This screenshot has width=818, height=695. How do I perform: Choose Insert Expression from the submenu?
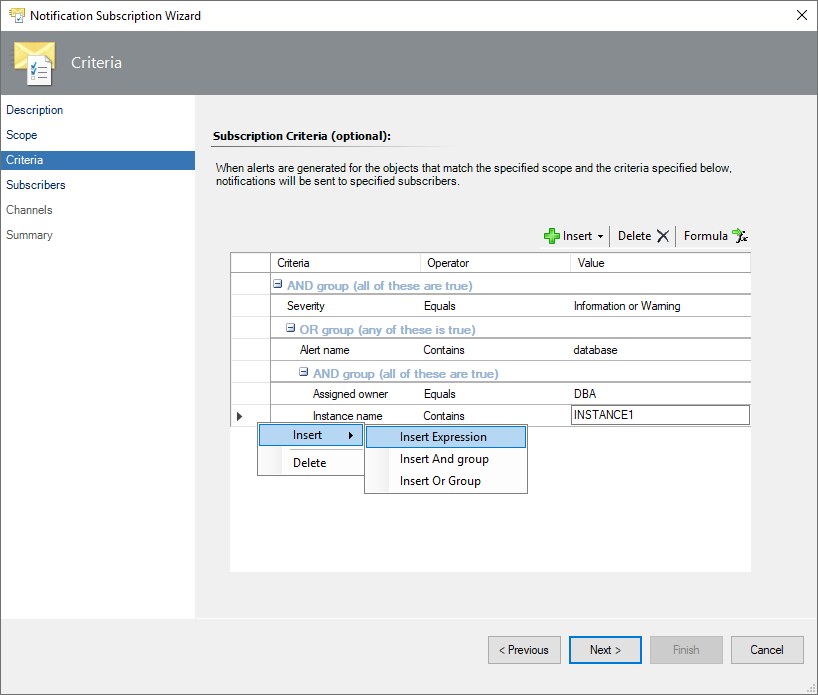443,436
